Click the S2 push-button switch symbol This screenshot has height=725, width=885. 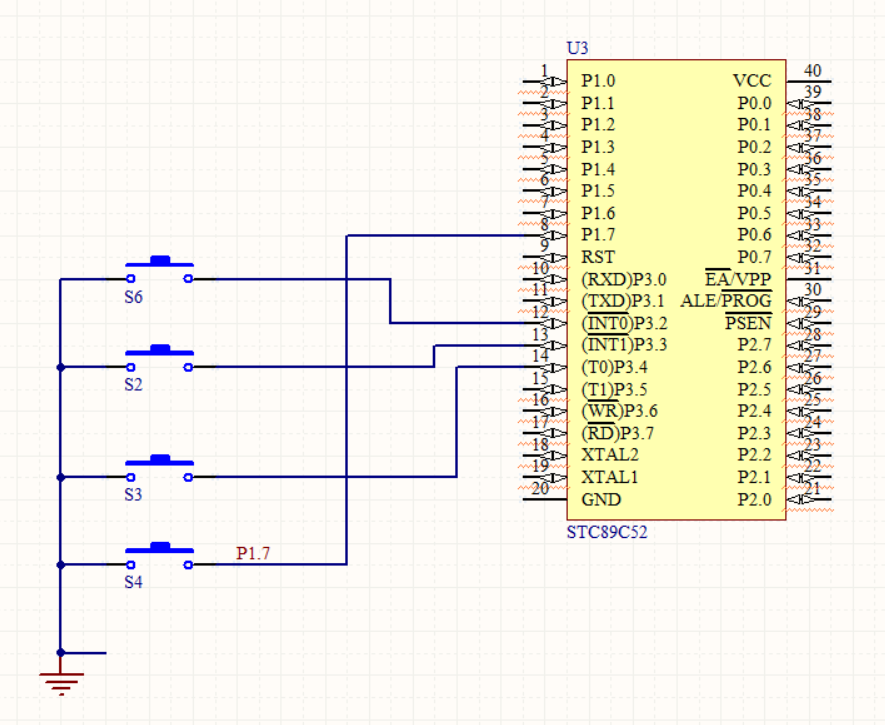click(x=159, y=358)
